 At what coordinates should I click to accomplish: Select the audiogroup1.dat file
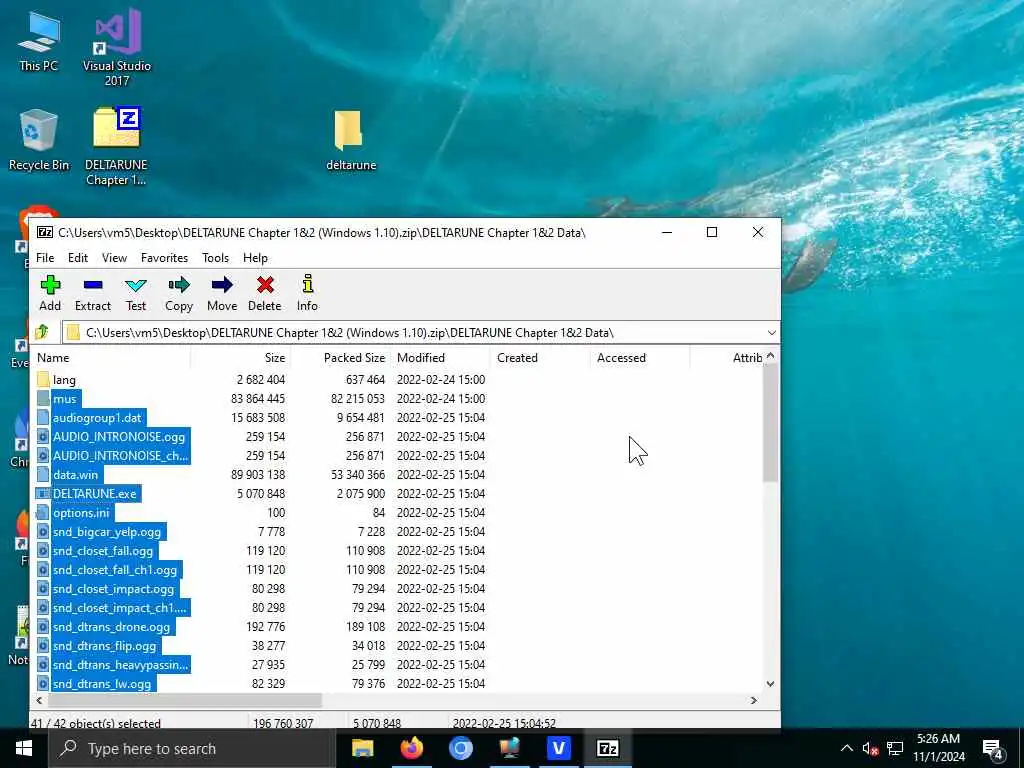pos(97,418)
